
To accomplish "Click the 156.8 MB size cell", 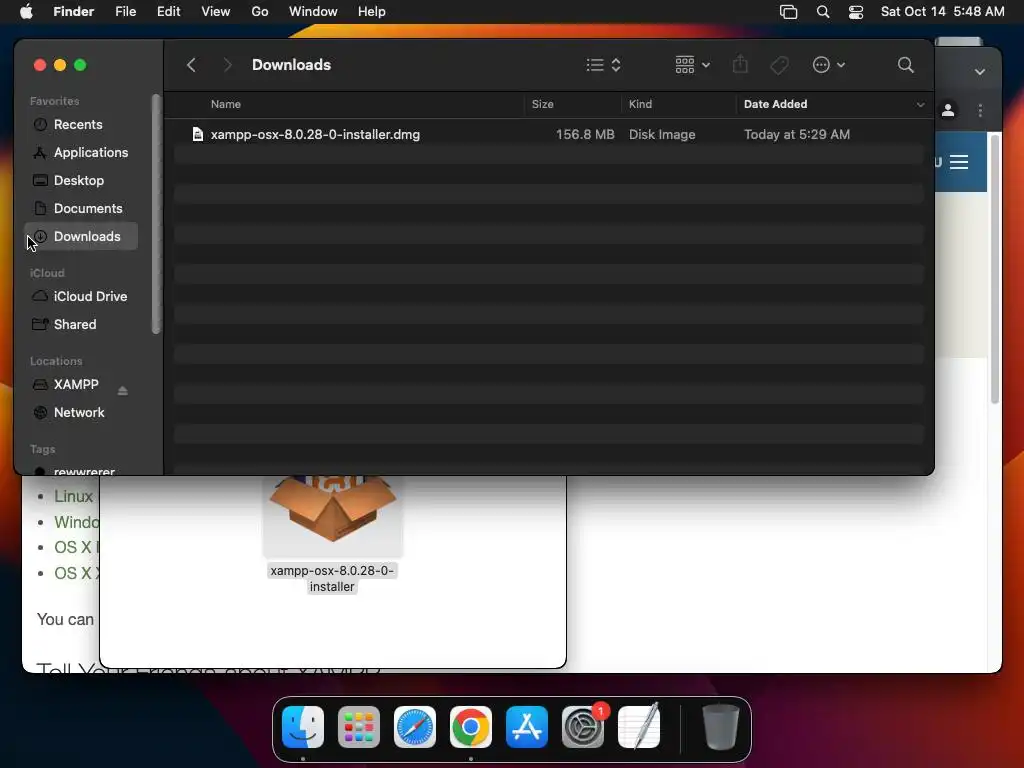I will 584,135.
